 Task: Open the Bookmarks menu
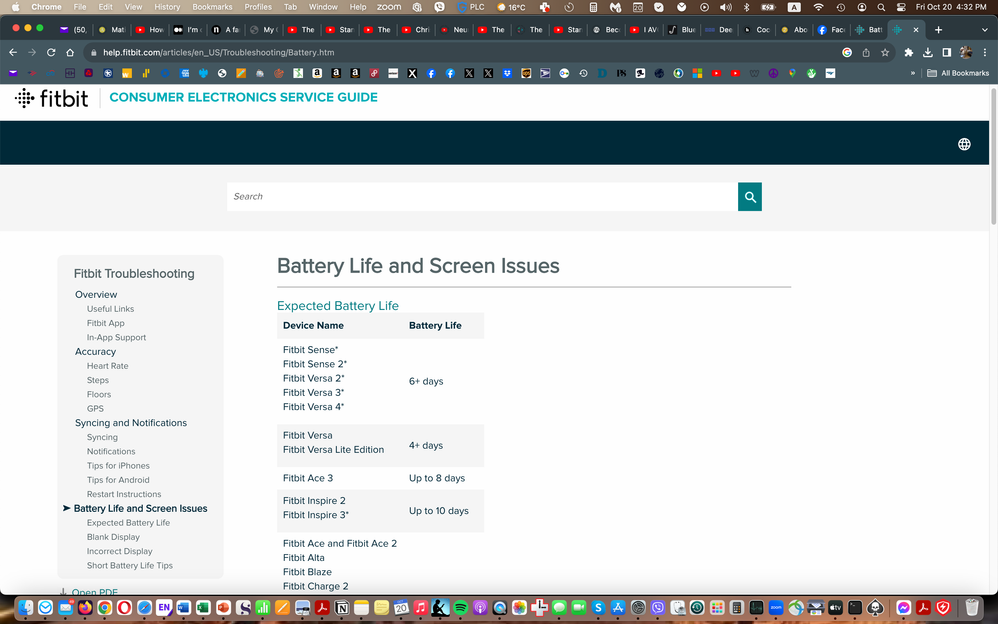pyautogui.click(x=212, y=7)
